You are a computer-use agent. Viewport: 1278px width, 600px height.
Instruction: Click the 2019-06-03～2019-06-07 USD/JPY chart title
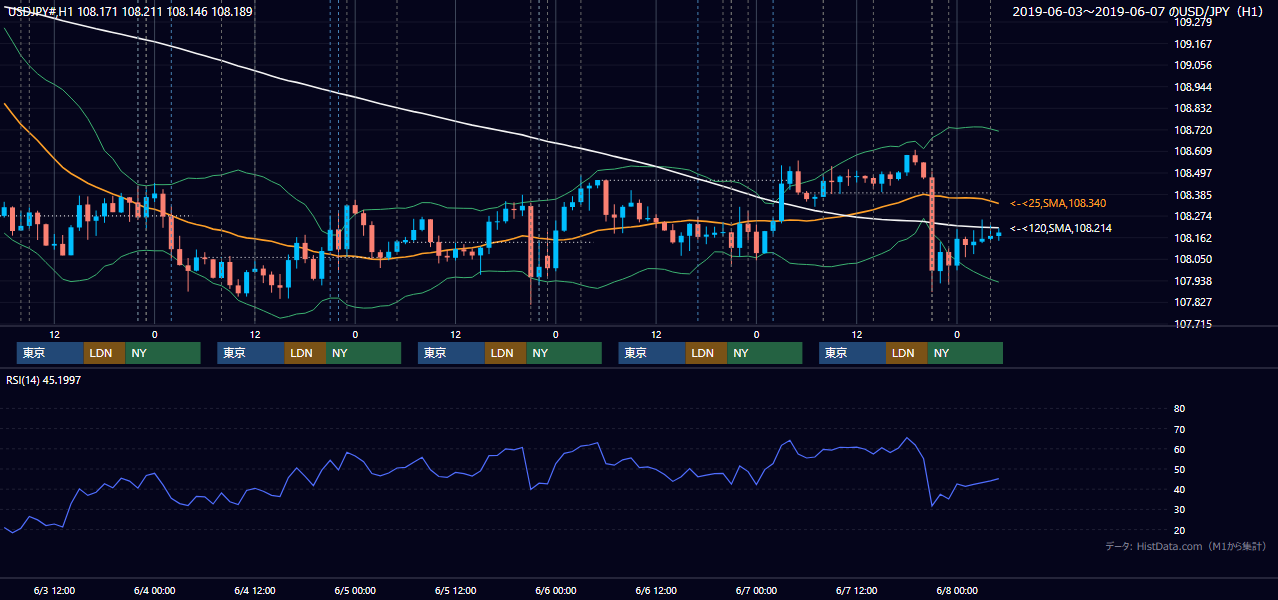pyautogui.click(x=1139, y=11)
